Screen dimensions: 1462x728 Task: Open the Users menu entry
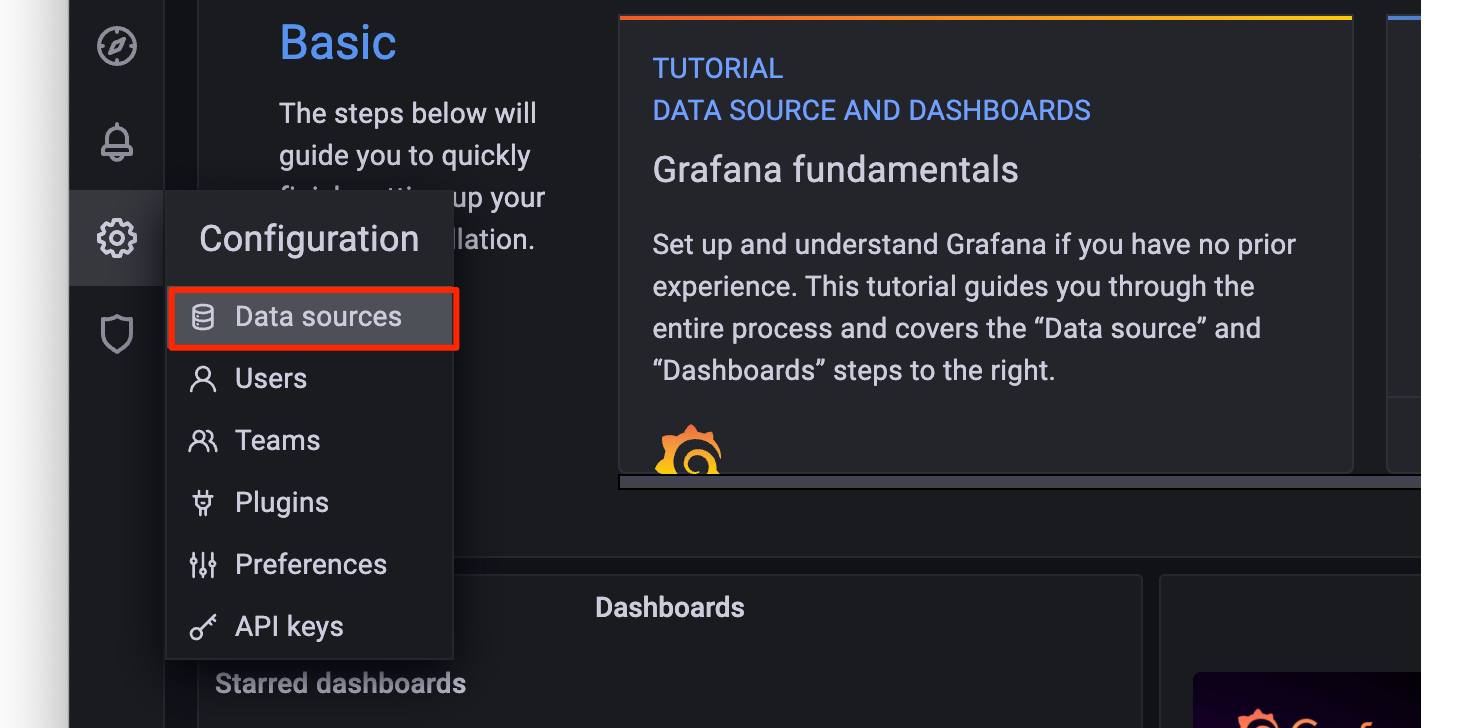click(270, 378)
